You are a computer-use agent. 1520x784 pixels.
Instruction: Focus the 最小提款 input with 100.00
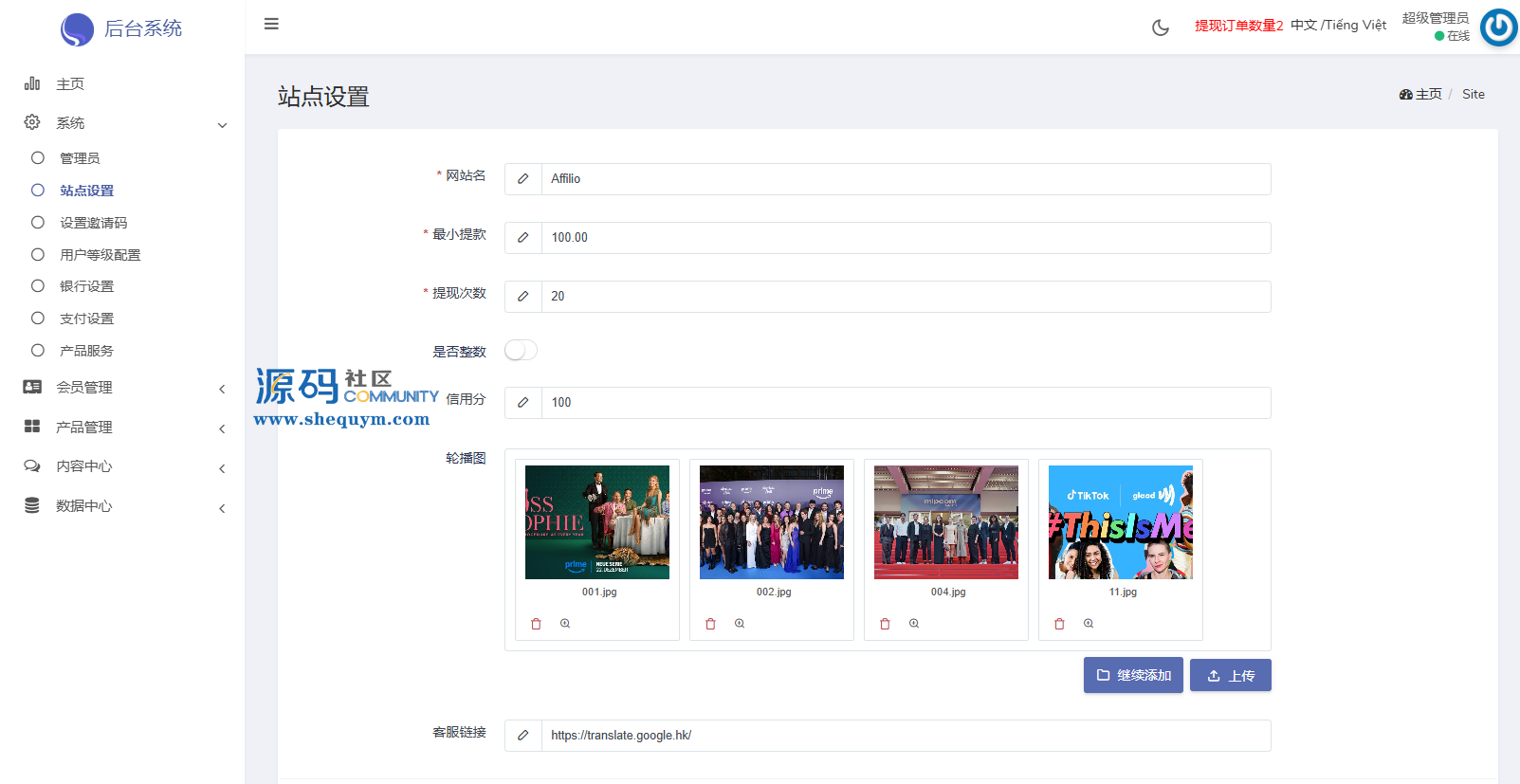(906, 237)
